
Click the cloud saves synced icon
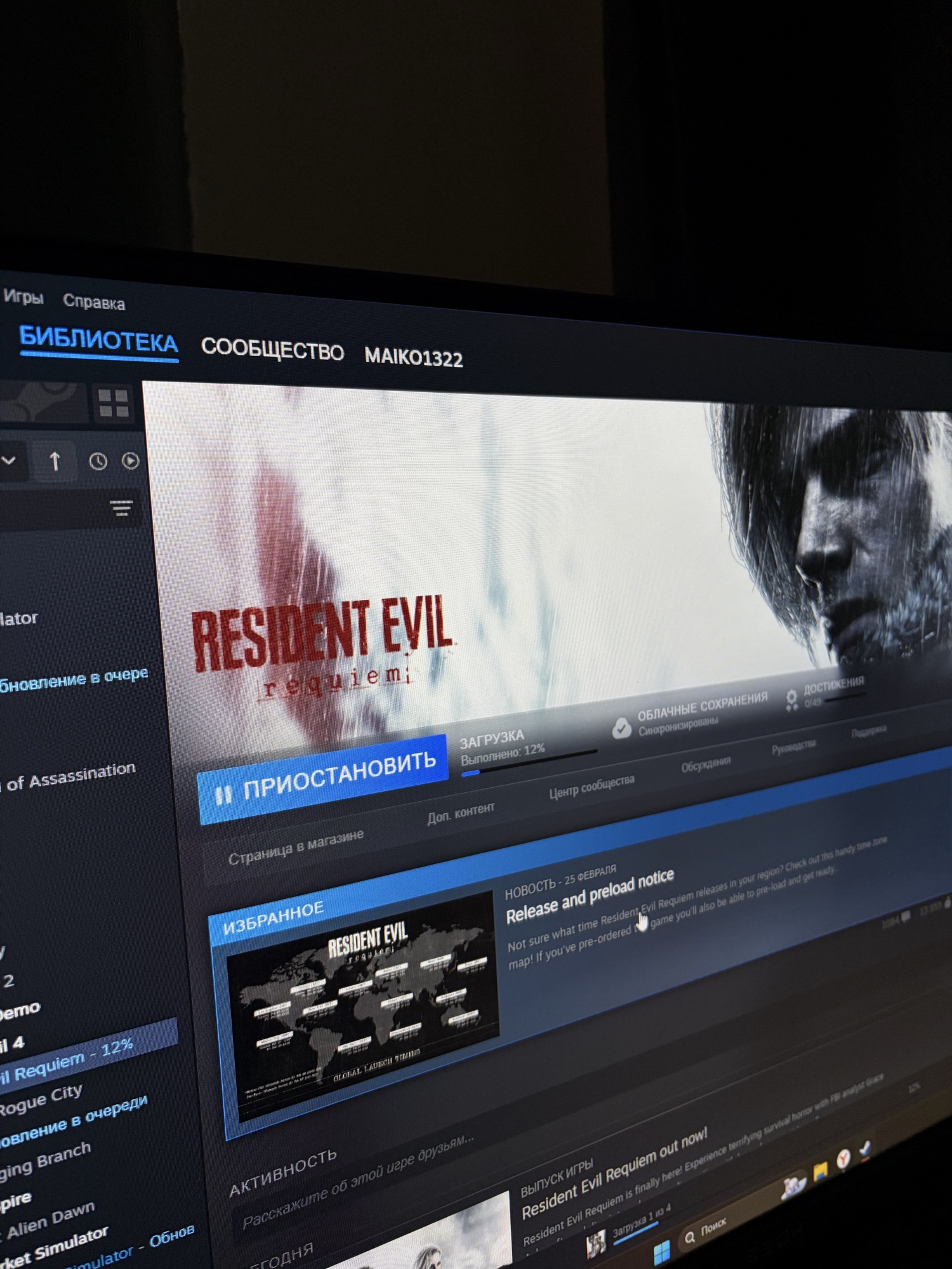point(621,728)
